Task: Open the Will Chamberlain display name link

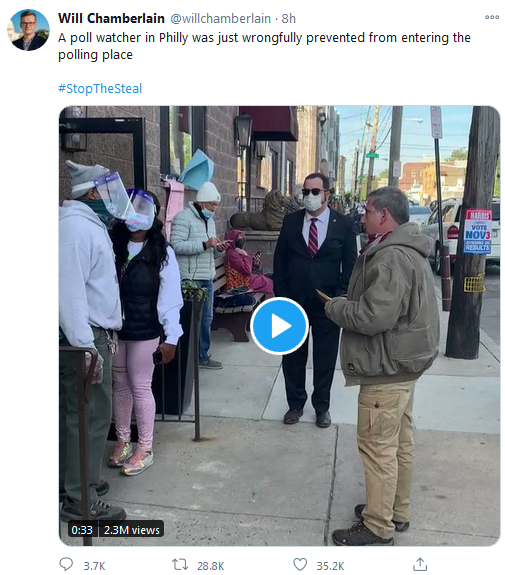Action: point(111,18)
